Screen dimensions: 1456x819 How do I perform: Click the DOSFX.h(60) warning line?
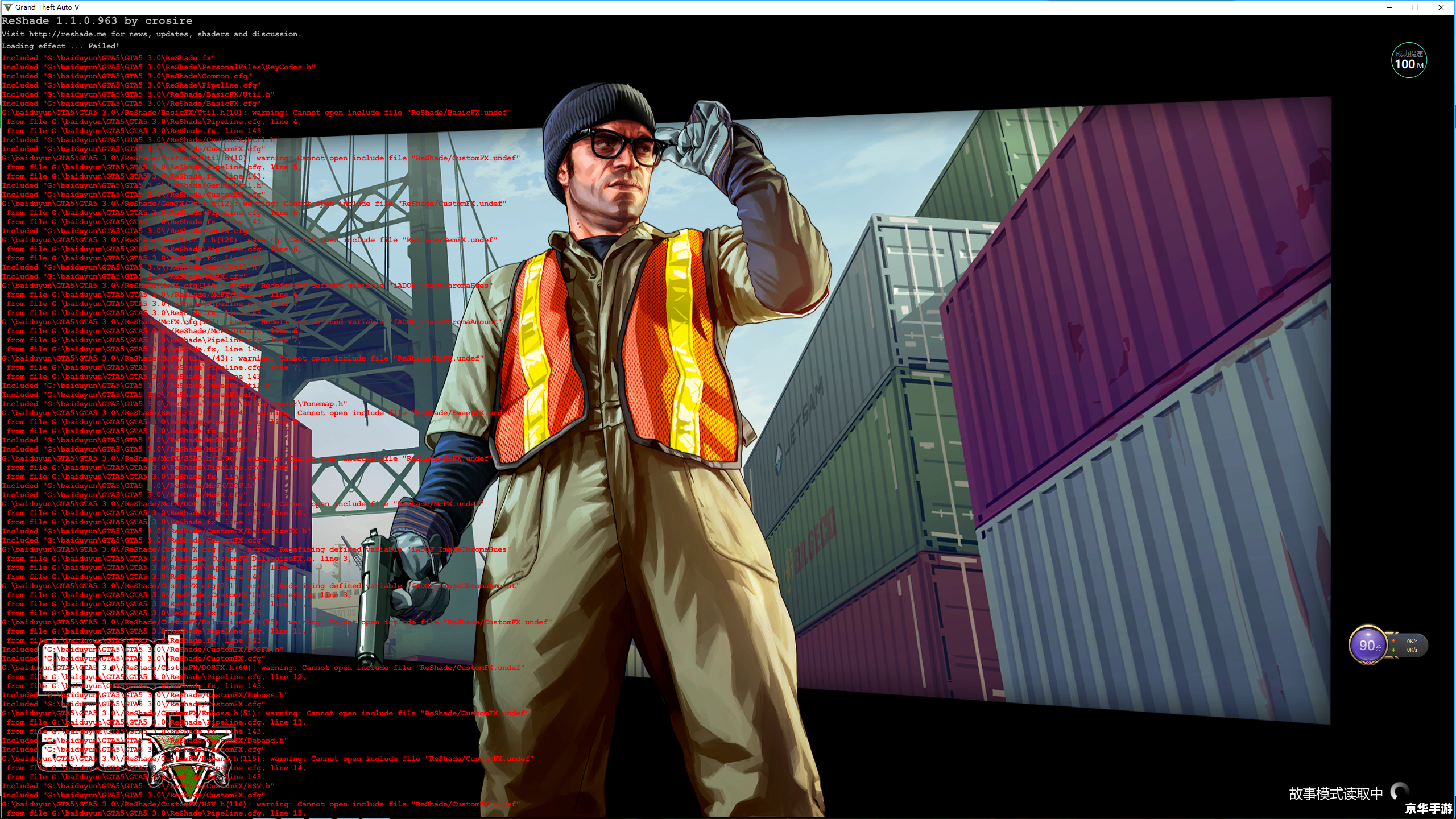coord(263,668)
